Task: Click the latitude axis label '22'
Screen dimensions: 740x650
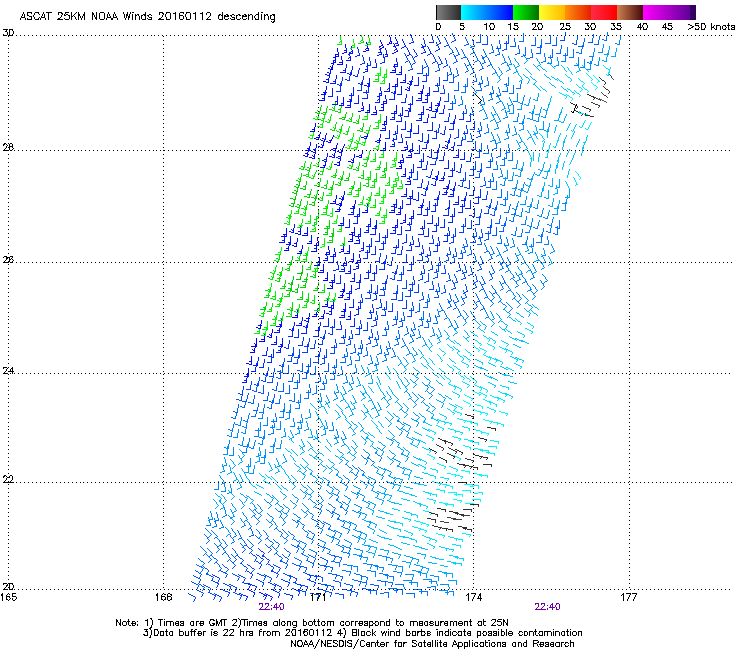Action: click(8, 479)
